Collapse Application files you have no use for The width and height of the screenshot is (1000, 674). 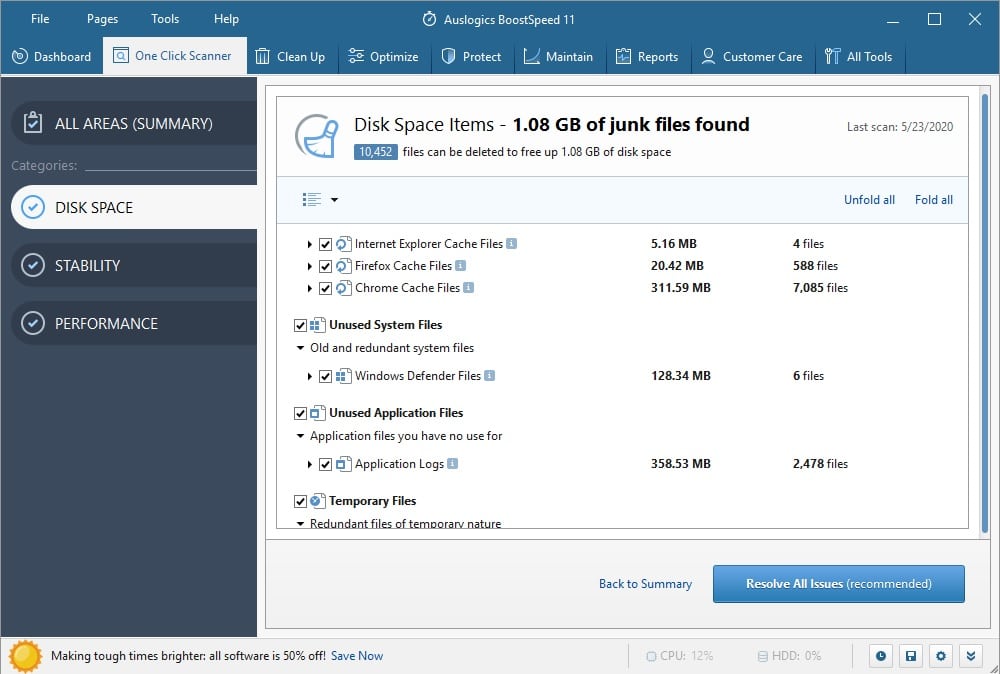(300, 436)
